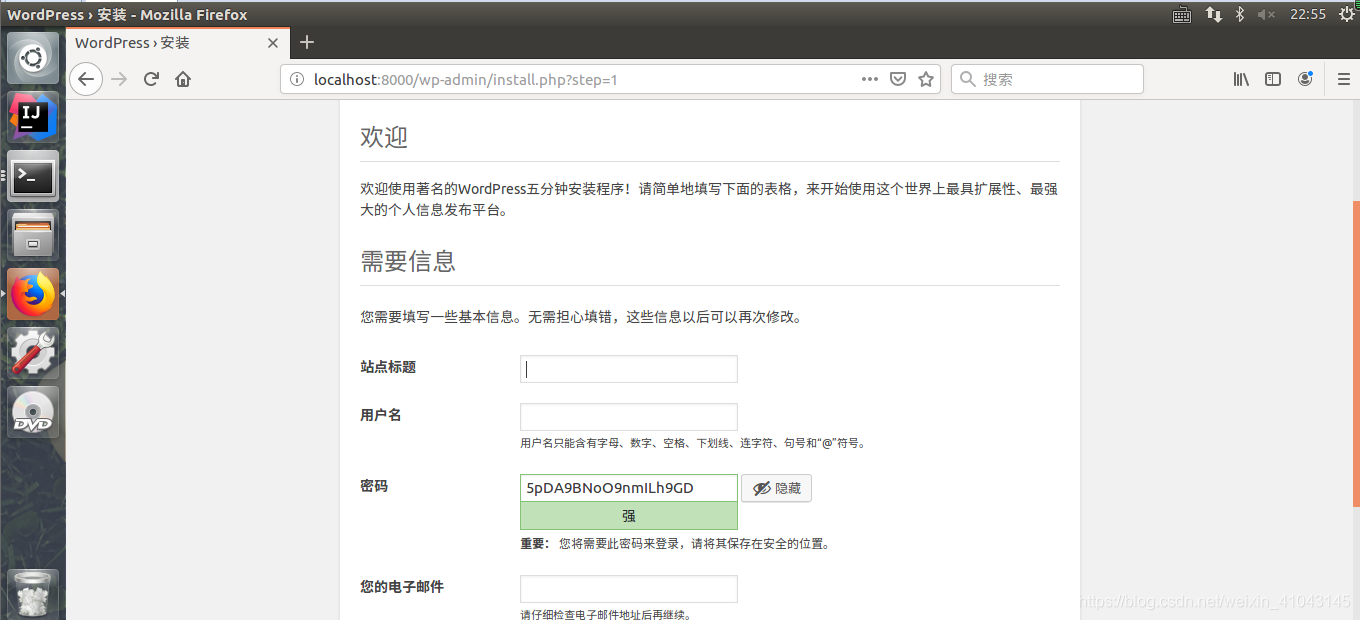Image resolution: width=1360 pixels, height=620 pixels.
Task: Click the 密码 label
Action: pos(374,486)
